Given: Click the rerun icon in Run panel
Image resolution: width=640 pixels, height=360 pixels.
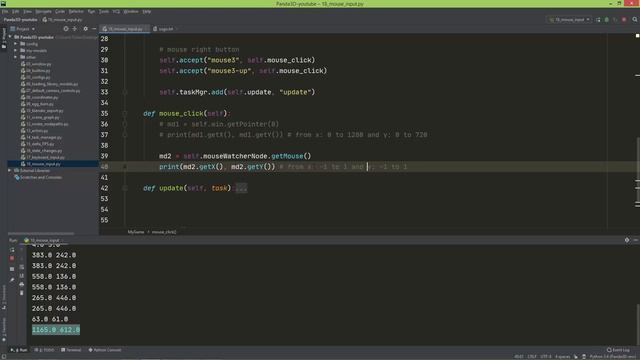Looking at the screenshot, I should [x=12, y=249].
